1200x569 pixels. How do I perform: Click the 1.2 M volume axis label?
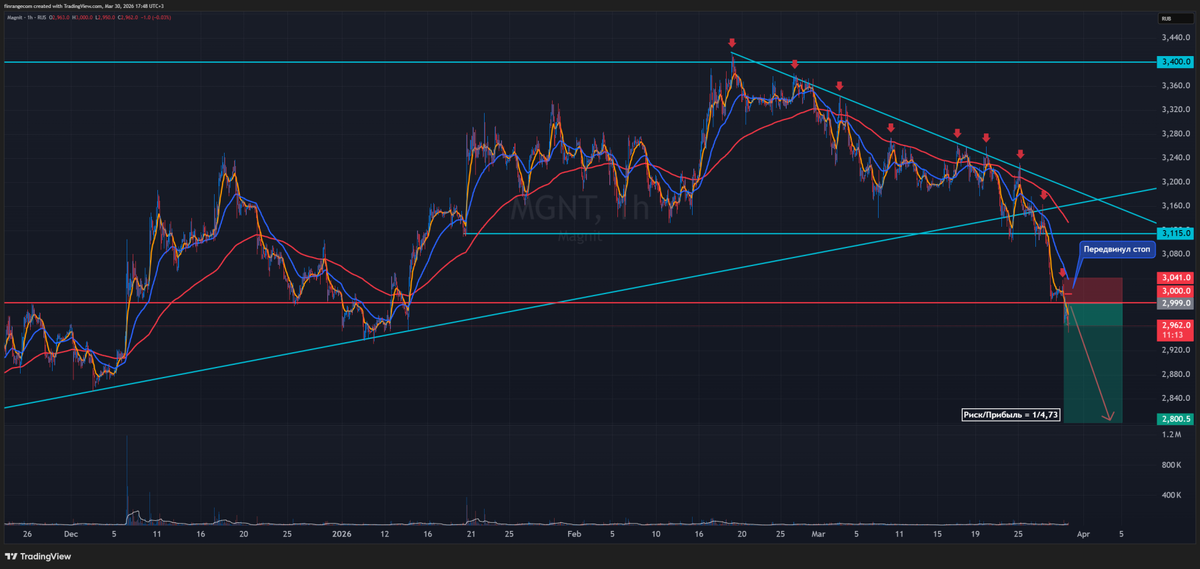click(1171, 436)
